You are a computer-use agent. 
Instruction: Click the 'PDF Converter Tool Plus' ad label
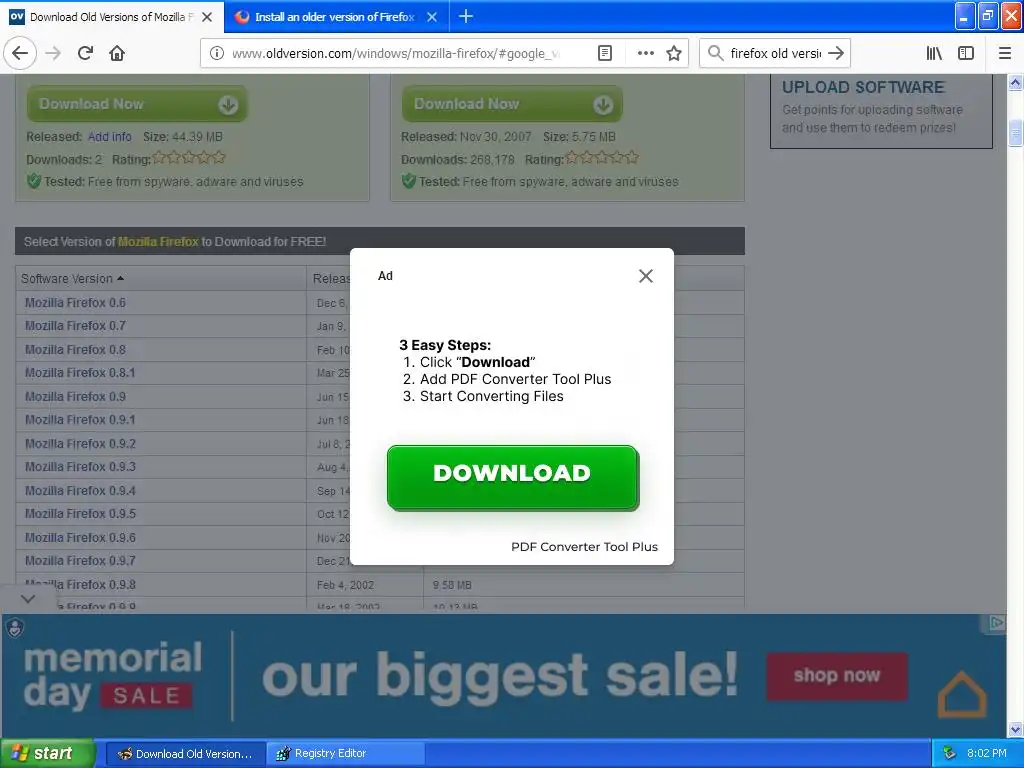pyautogui.click(x=584, y=547)
